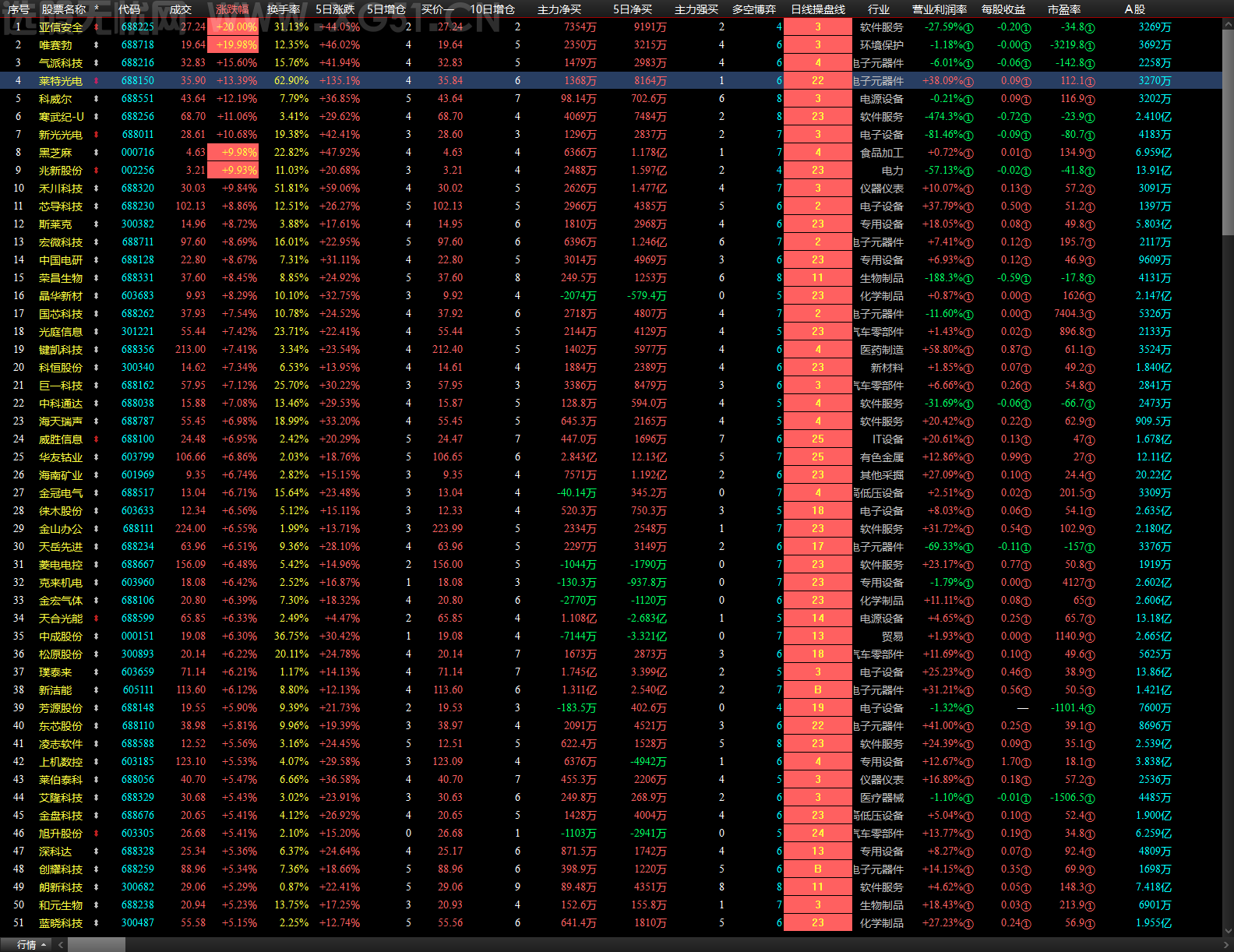Click the red 25 操盘线 cell for 华友钴业
The height and width of the screenshot is (952, 1234).
pyautogui.click(x=818, y=457)
